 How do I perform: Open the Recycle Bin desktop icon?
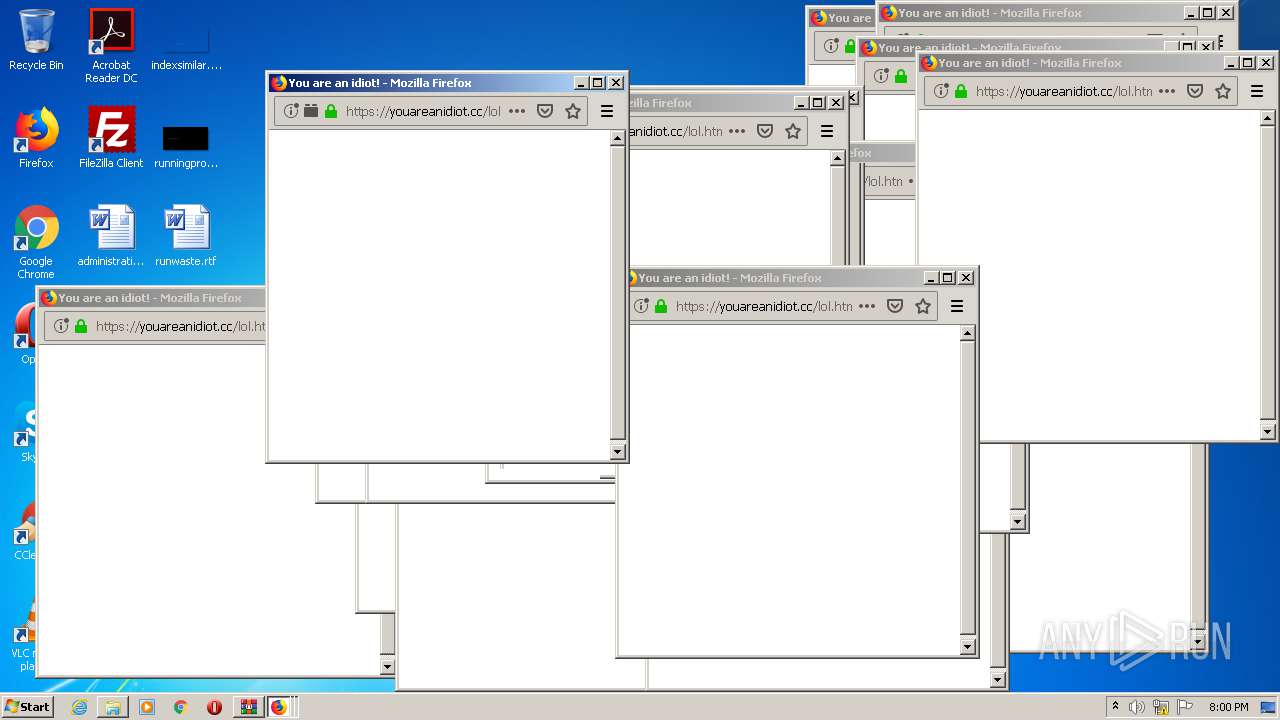(36, 40)
